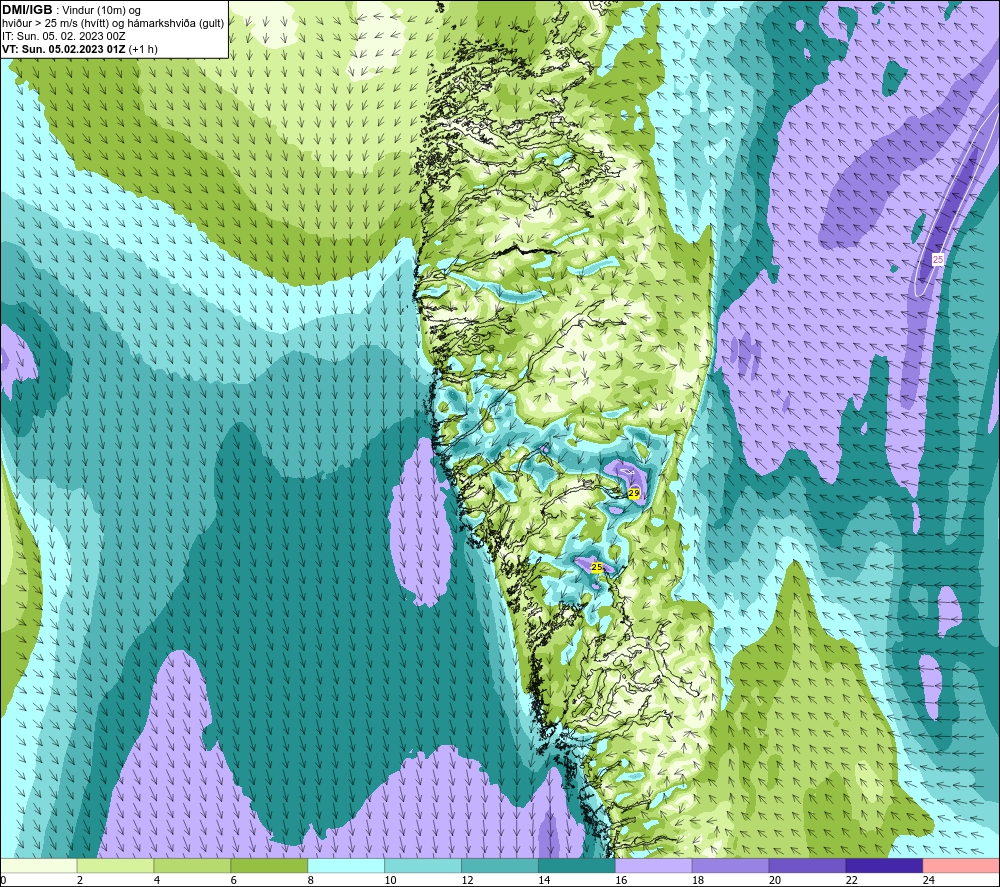The image size is (1000, 887).
Task: Click the medium teal 12–14 legend swatch
Action: [500, 865]
